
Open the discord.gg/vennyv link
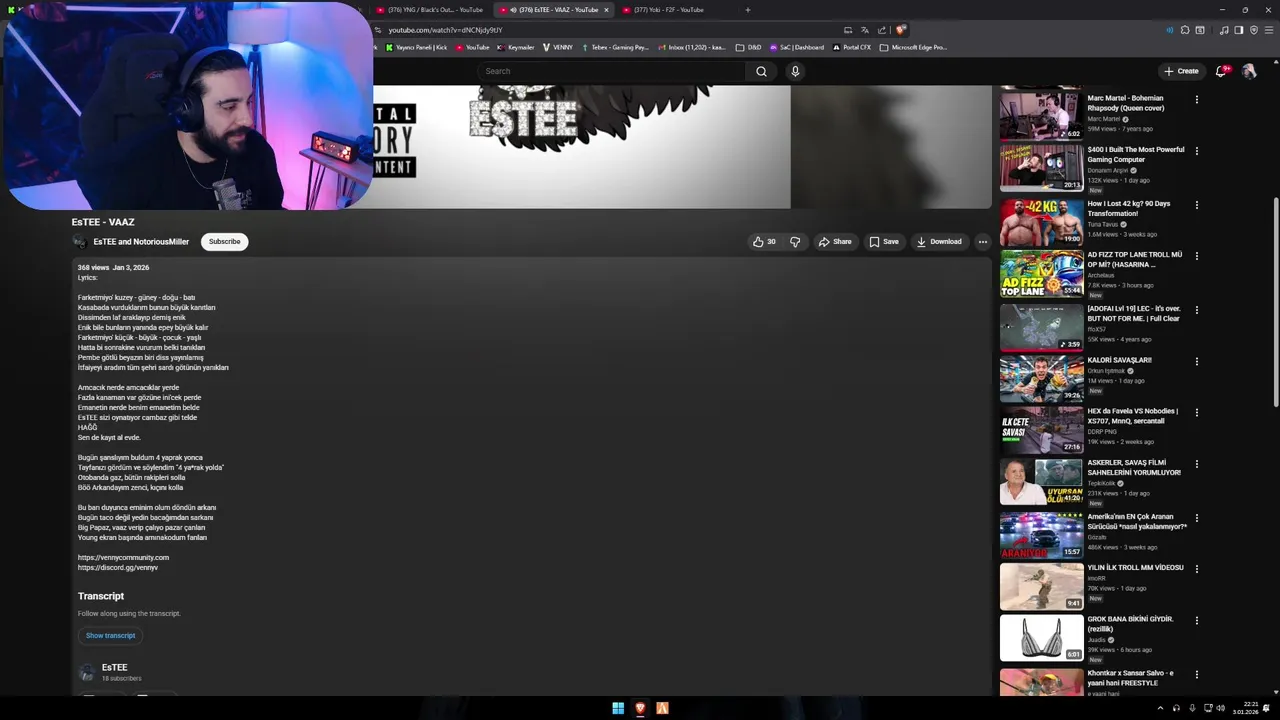[x=118, y=567]
